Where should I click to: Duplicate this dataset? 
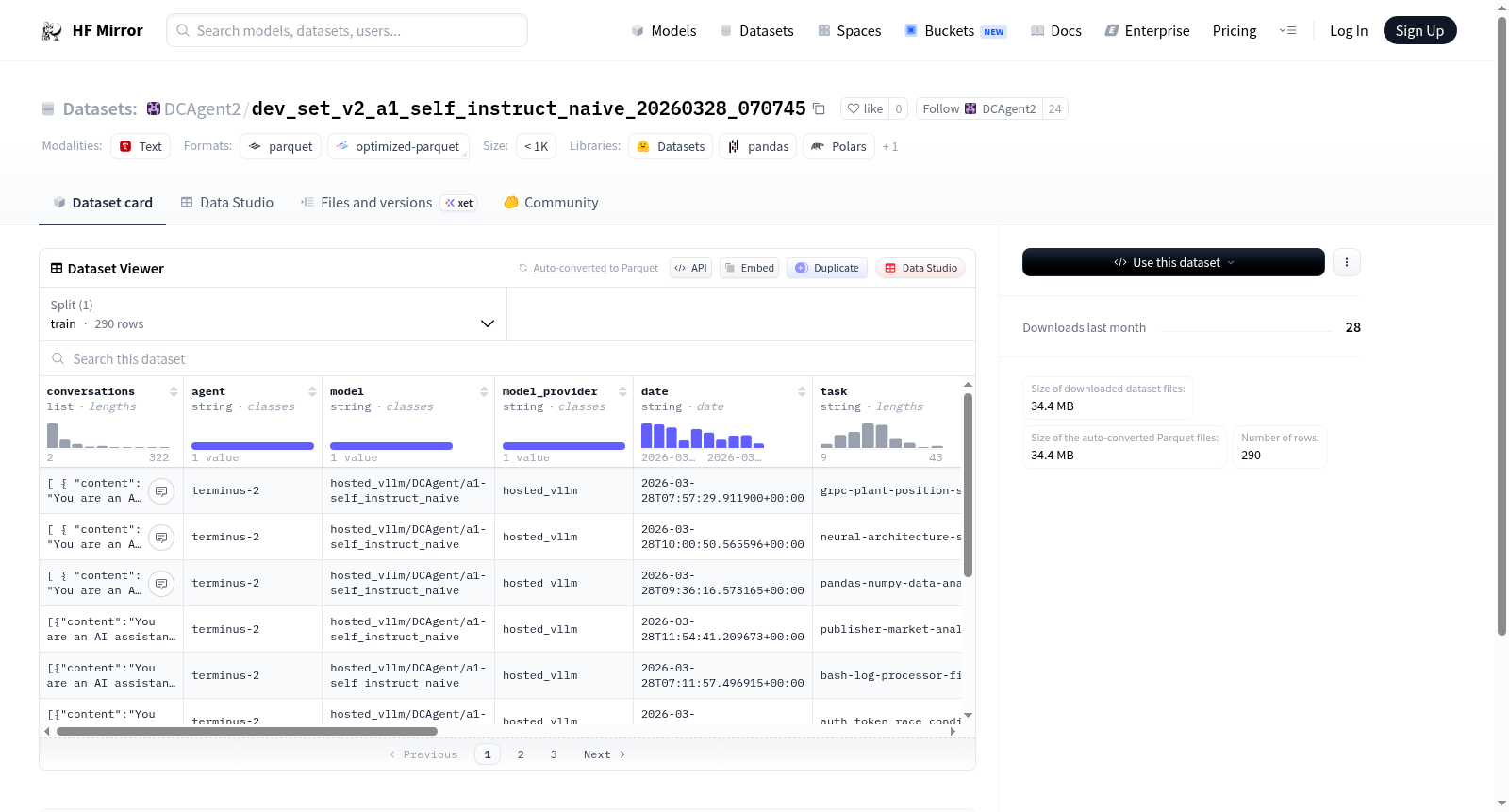[827, 268]
